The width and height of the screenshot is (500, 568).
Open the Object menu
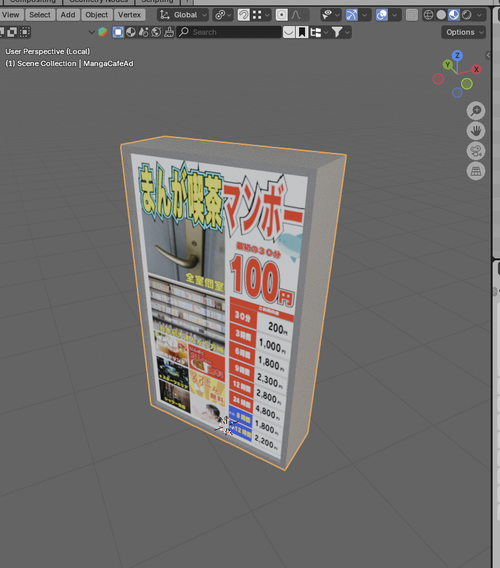[97, 15]
